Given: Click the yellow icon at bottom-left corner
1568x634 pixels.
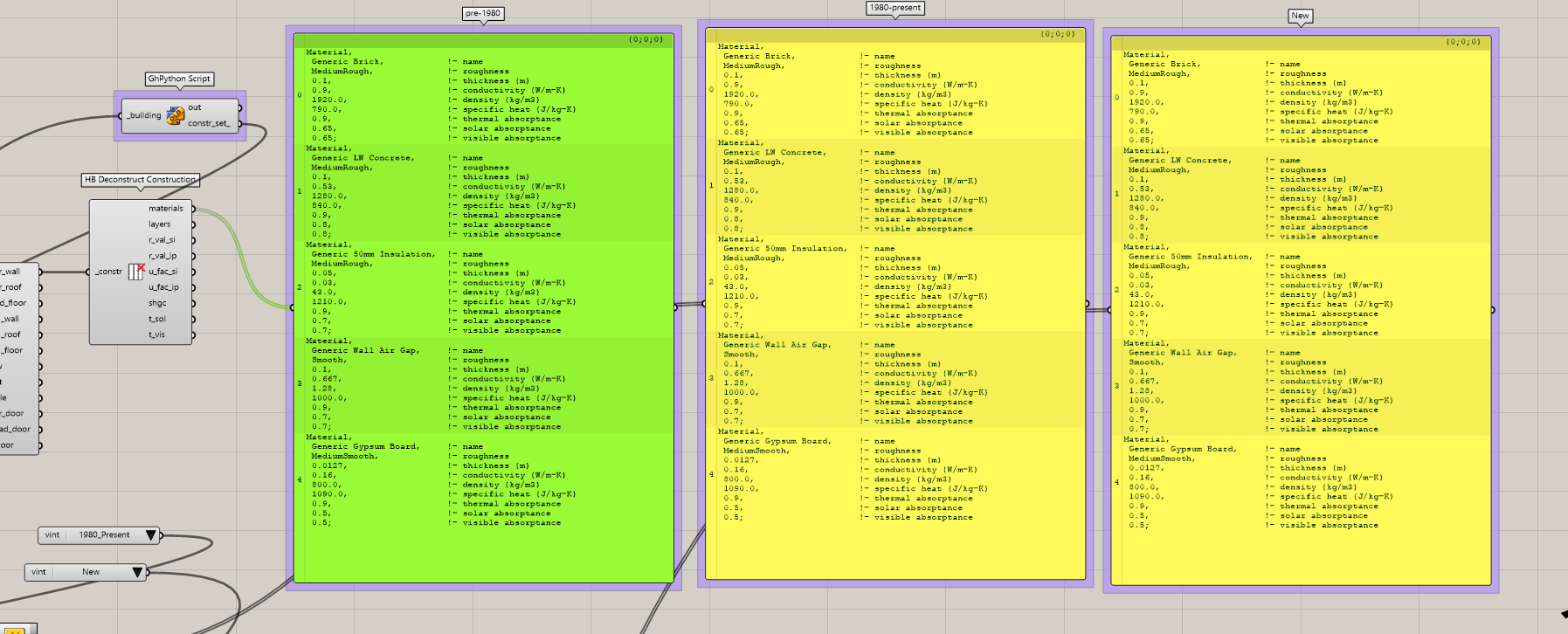Looking at the screenshot, I should click(x=16, y=630).
